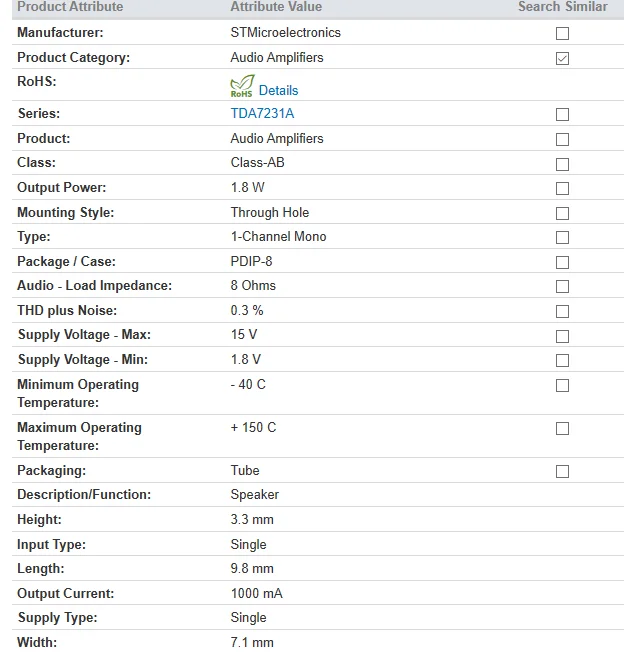Tick the Package / Case PDIP-8 checkbox
This screenshot has height=652, width=624.
pos(562,262)
